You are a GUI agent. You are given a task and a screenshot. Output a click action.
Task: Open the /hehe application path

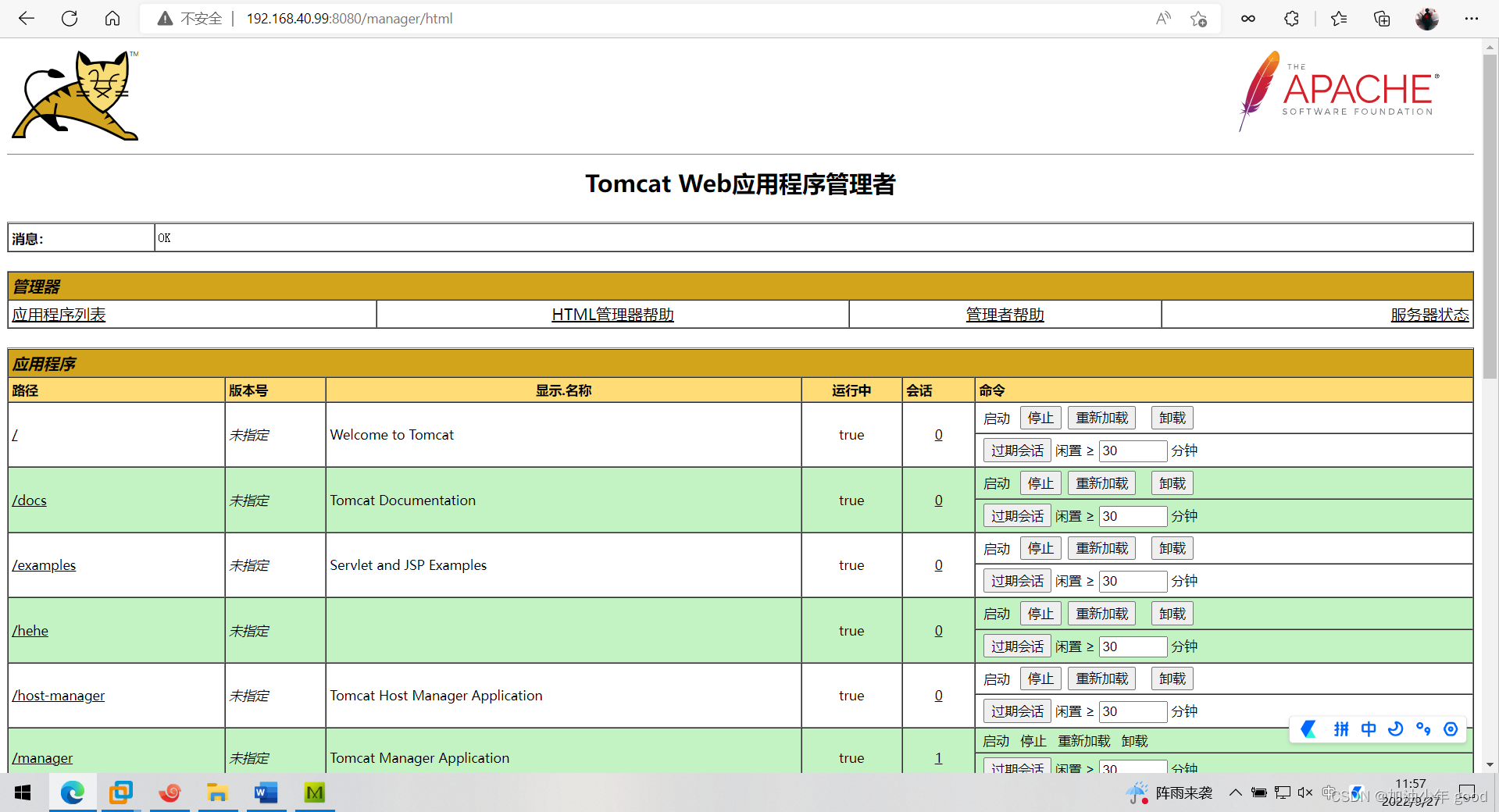point(30,631)
